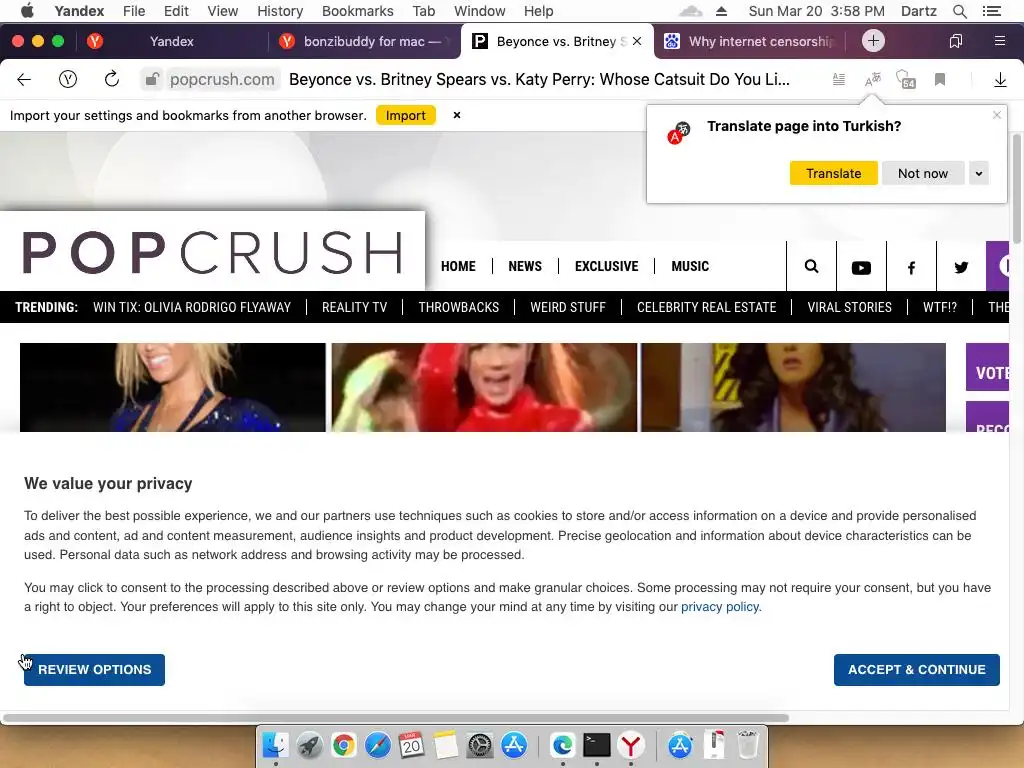Open the privacy policy link
The width and height of the screenshot is (1024, 768).
pyautogui.click(x=721, y=607)
